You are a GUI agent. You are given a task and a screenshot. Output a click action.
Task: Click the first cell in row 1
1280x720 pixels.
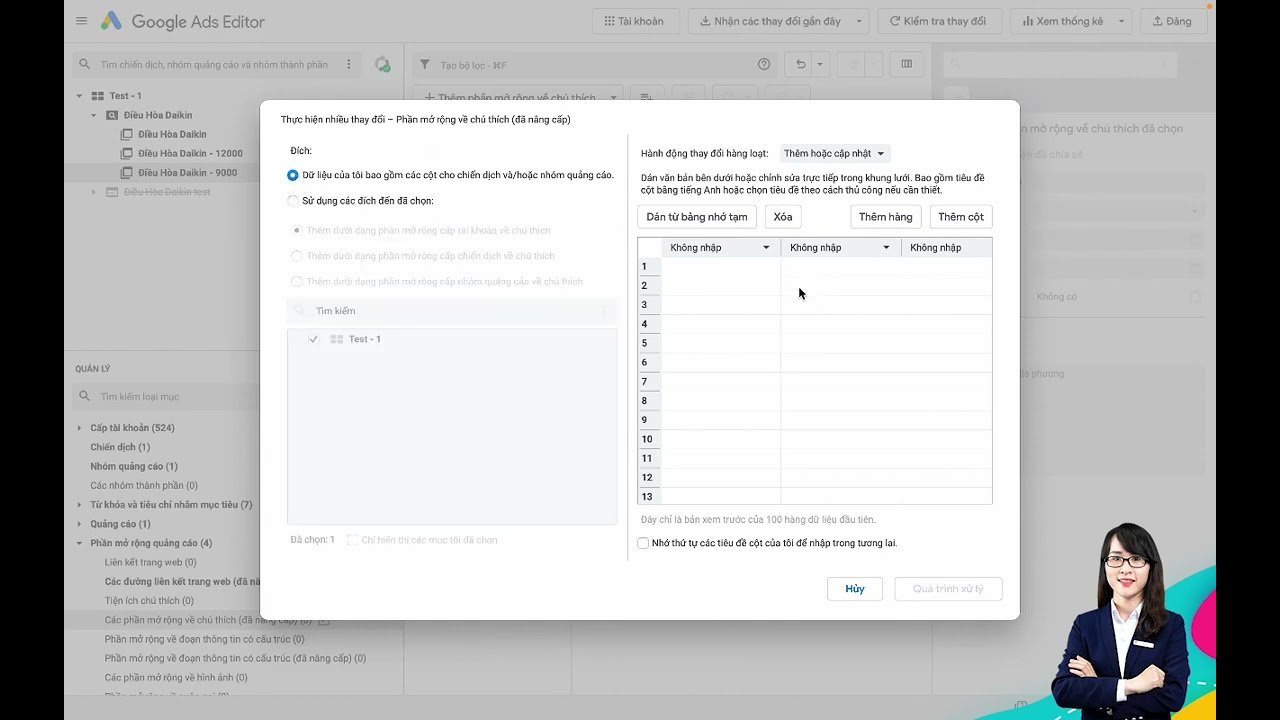(720, 266)
